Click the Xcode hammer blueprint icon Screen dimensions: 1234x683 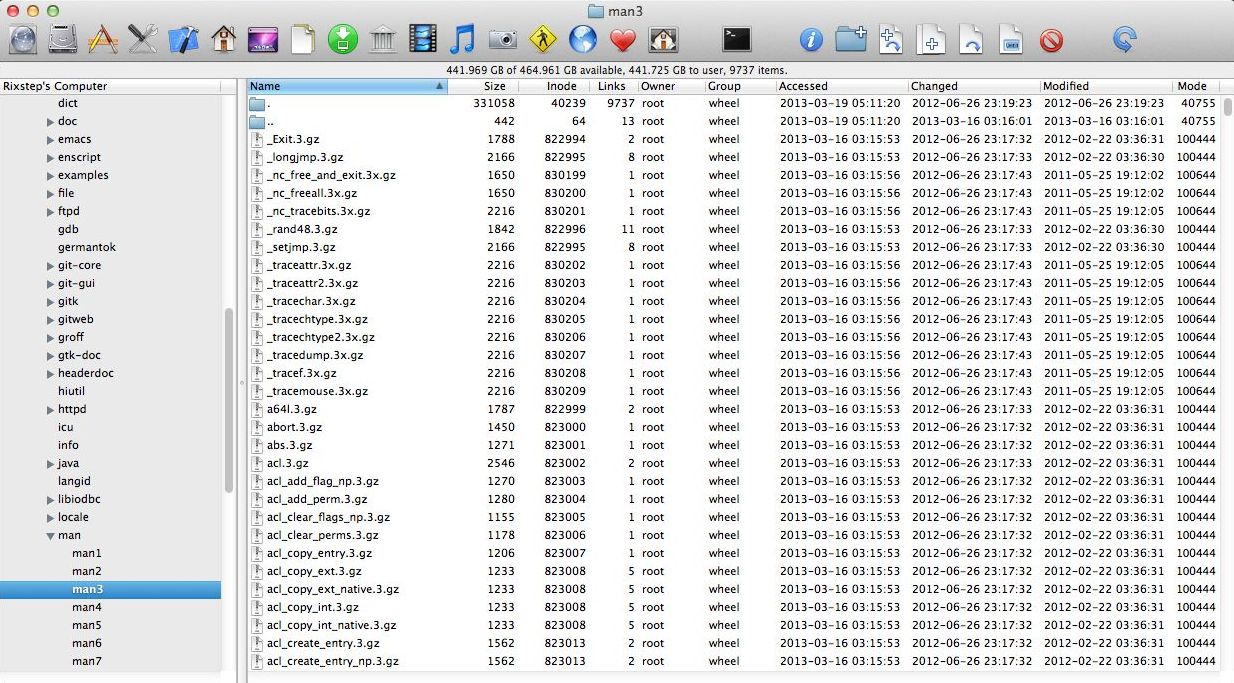(x=183, y=39)
